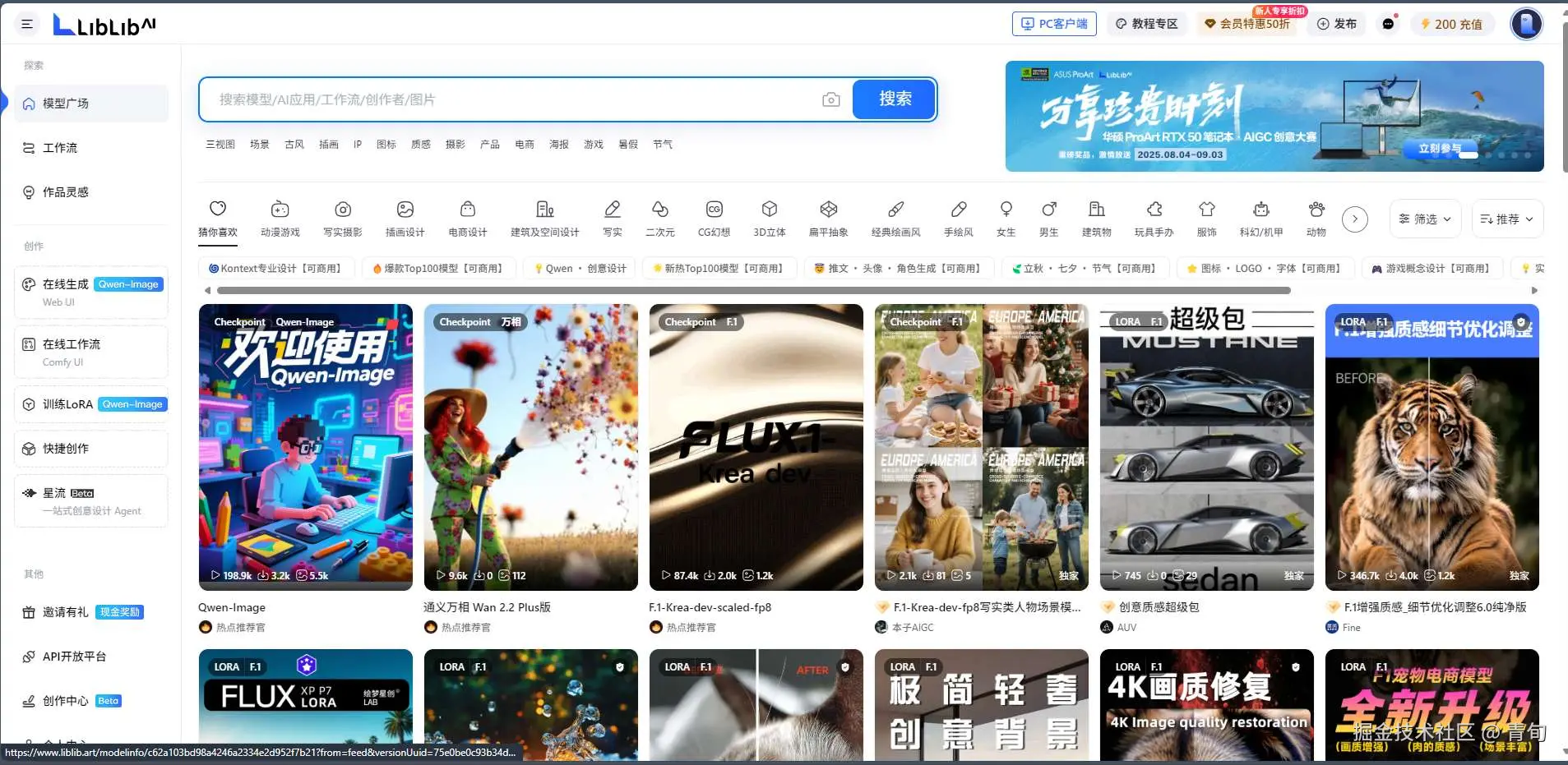The height and width of the screenshot is (765, 1568).
Task: Select the 爆款Top100模型 tag
Action: pyautogui.click(x=438, y=269)
